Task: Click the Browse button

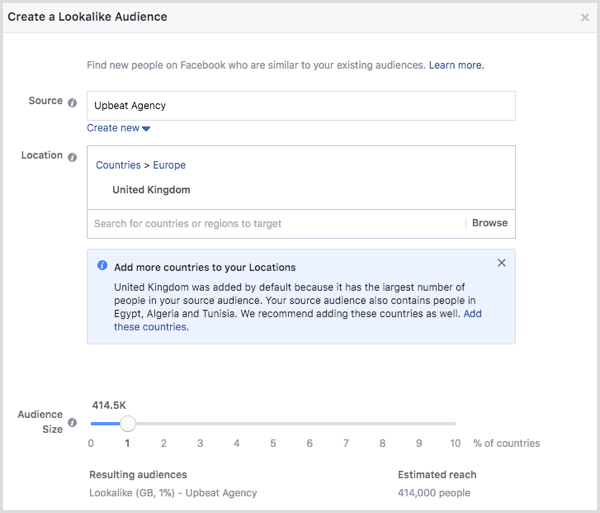Action: click(x=489, y=223)
